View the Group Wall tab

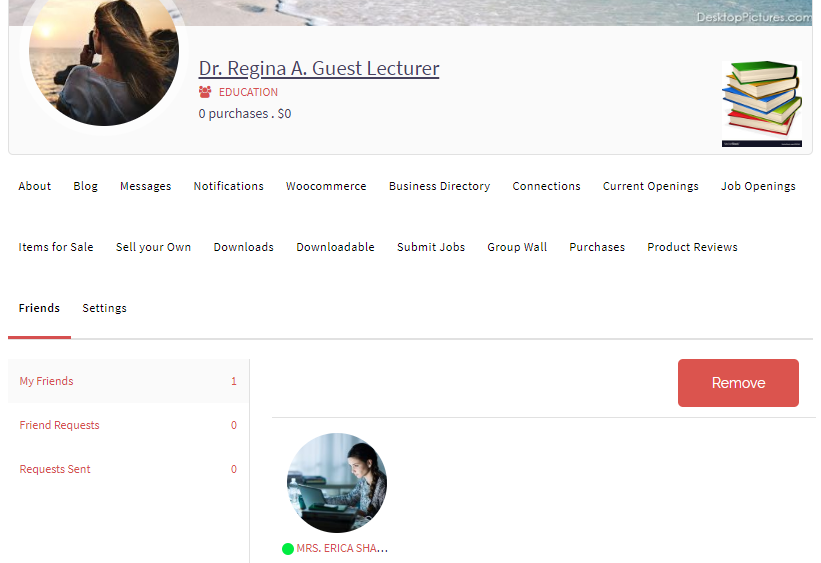point(517,247)
